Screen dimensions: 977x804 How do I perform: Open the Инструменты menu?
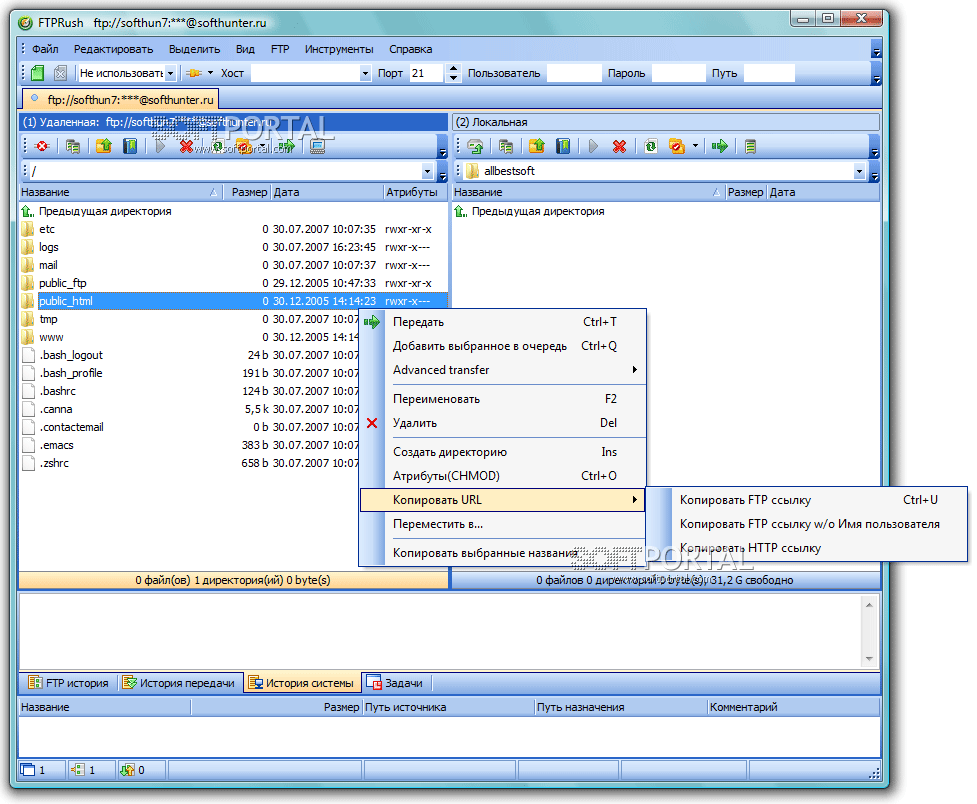coord(339,49)
